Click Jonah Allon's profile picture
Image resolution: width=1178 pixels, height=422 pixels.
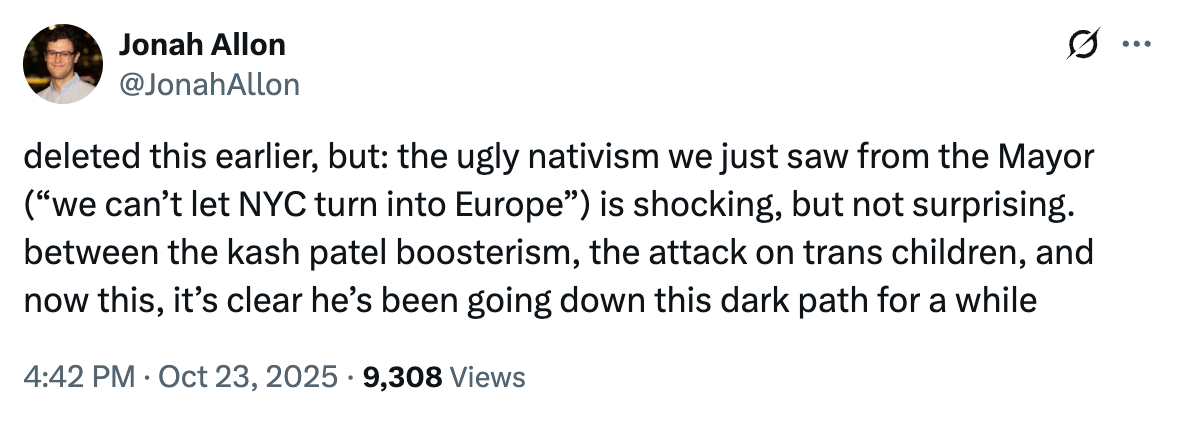coord(62,64)
